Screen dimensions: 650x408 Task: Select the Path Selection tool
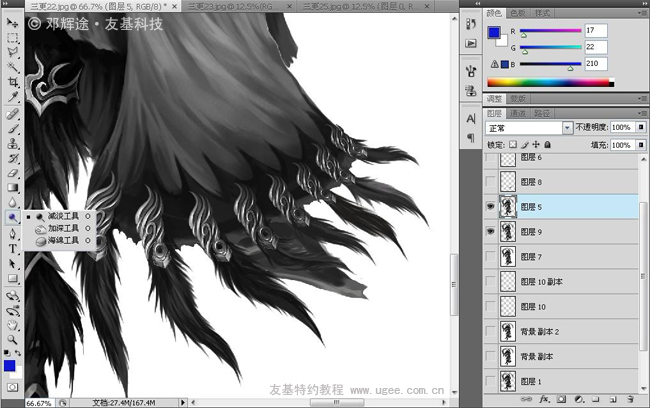coord(12,264)
